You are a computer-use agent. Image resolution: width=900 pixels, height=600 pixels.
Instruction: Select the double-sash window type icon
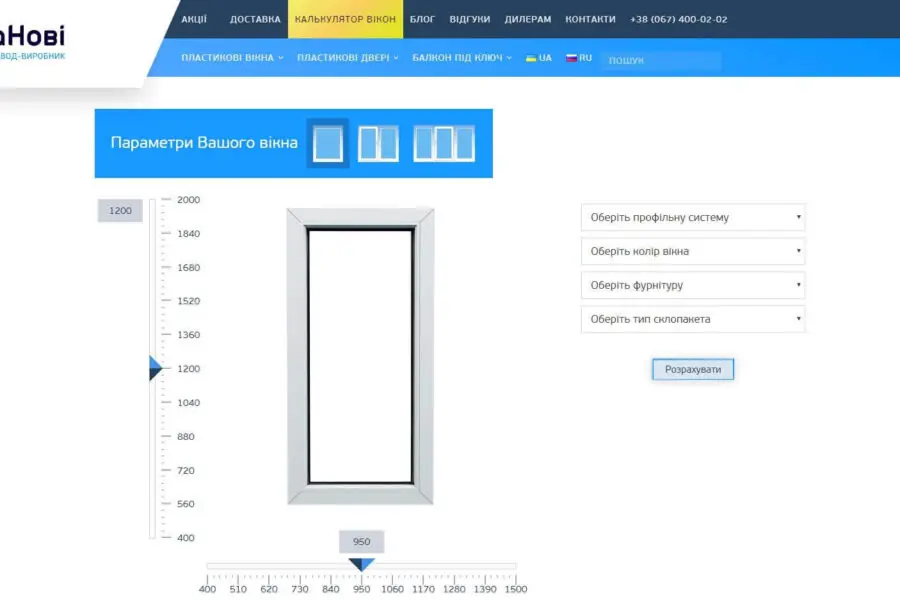click(378, 144)
